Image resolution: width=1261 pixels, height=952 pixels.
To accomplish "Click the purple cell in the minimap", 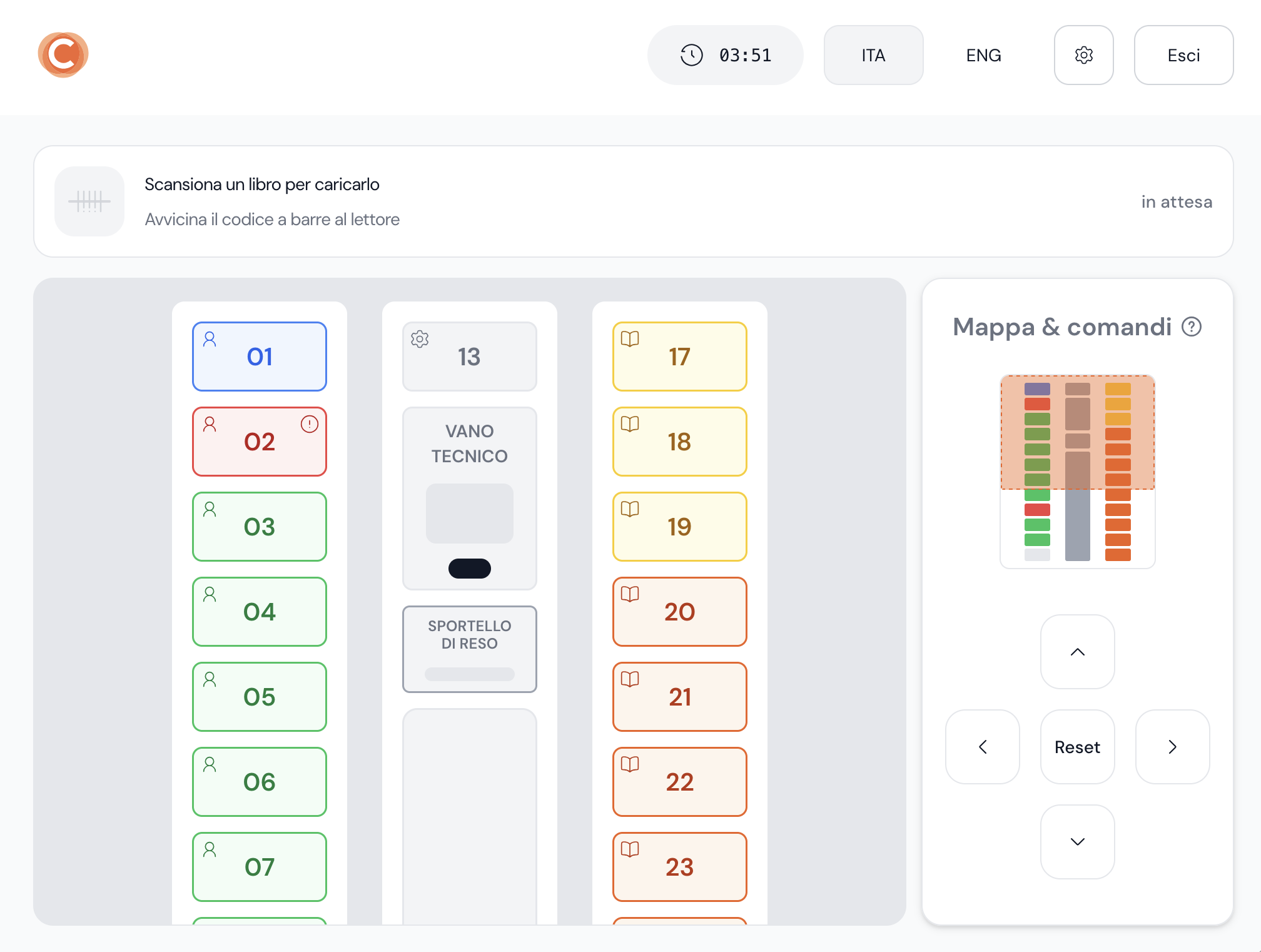I will (1037, 389).
